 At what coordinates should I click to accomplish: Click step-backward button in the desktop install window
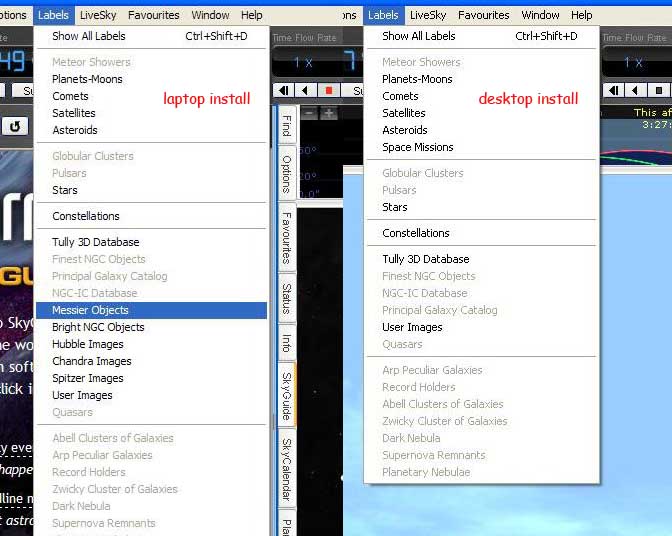coord(614,91)
